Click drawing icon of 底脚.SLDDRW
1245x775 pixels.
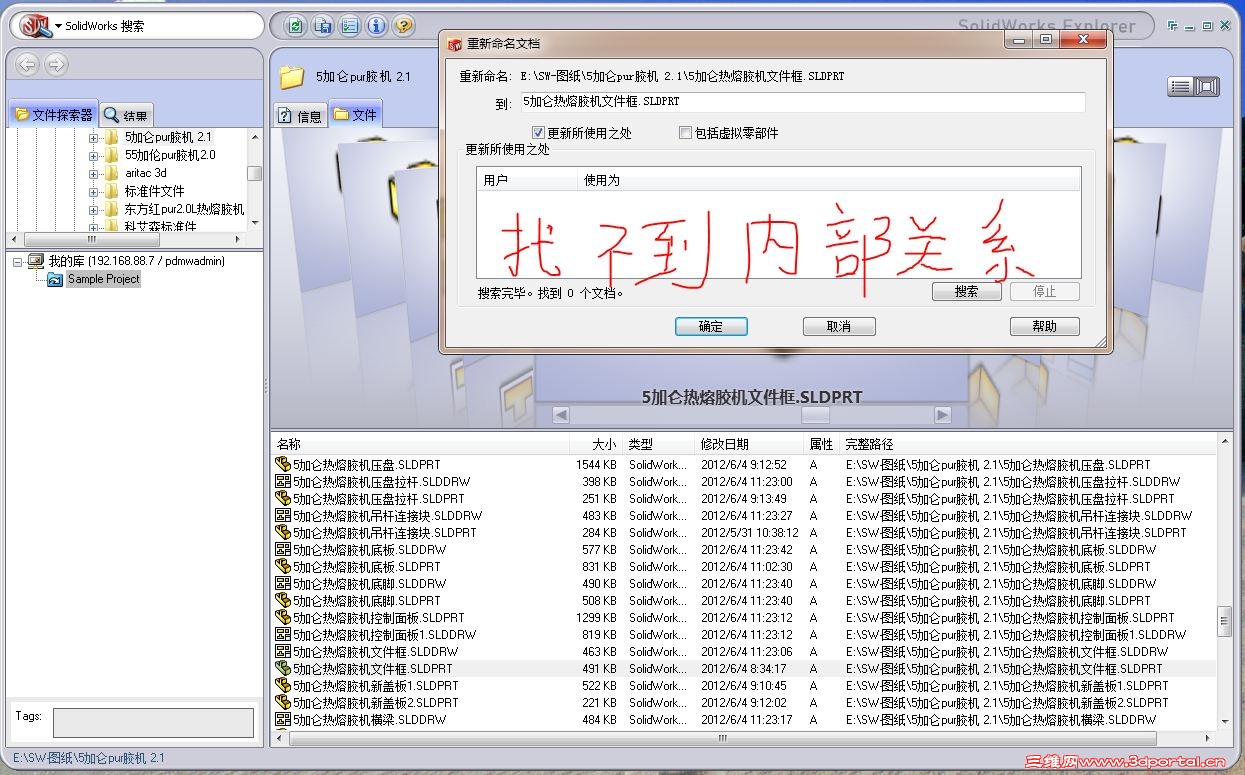coord(283,584)
